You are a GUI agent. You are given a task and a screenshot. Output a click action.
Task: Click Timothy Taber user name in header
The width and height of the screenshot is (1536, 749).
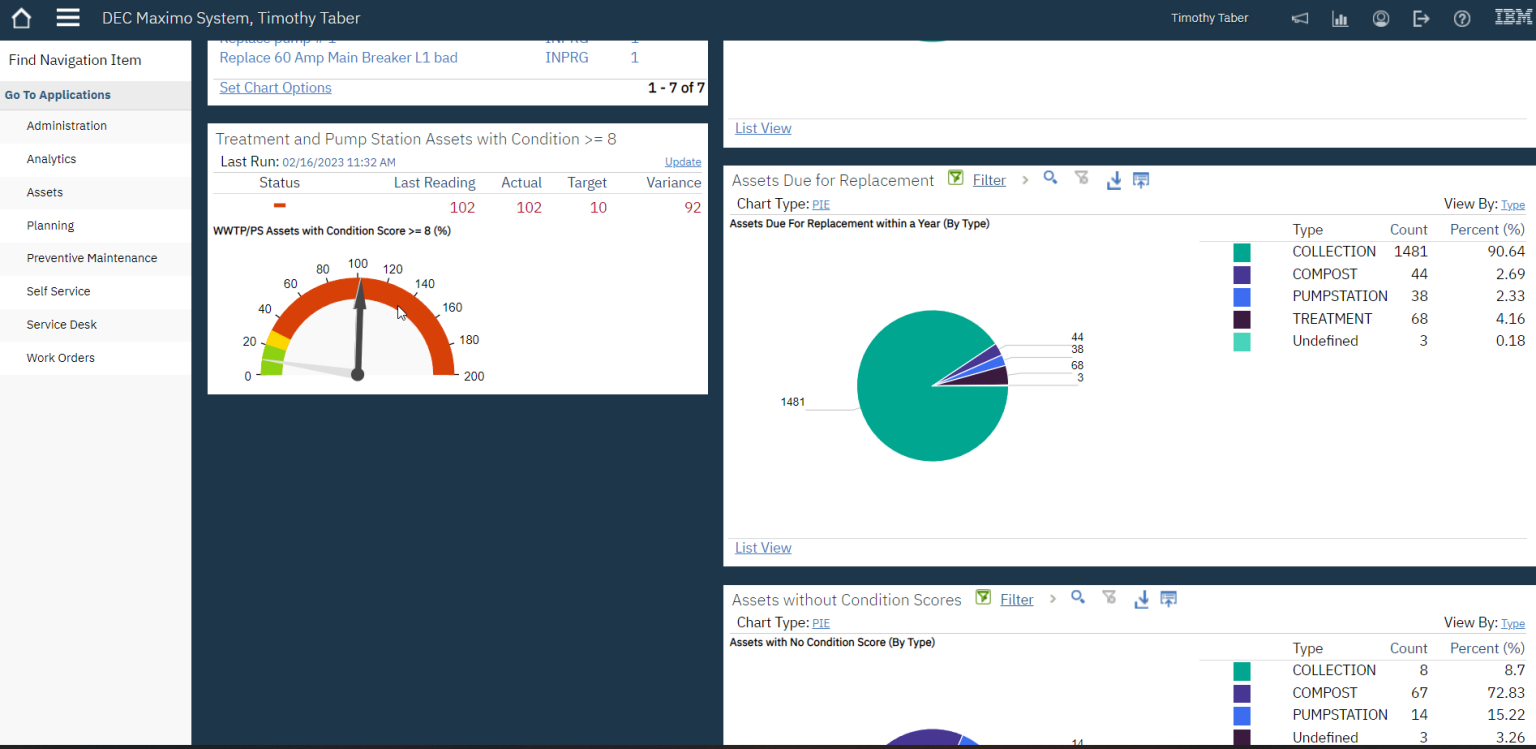pos(1210,18)
